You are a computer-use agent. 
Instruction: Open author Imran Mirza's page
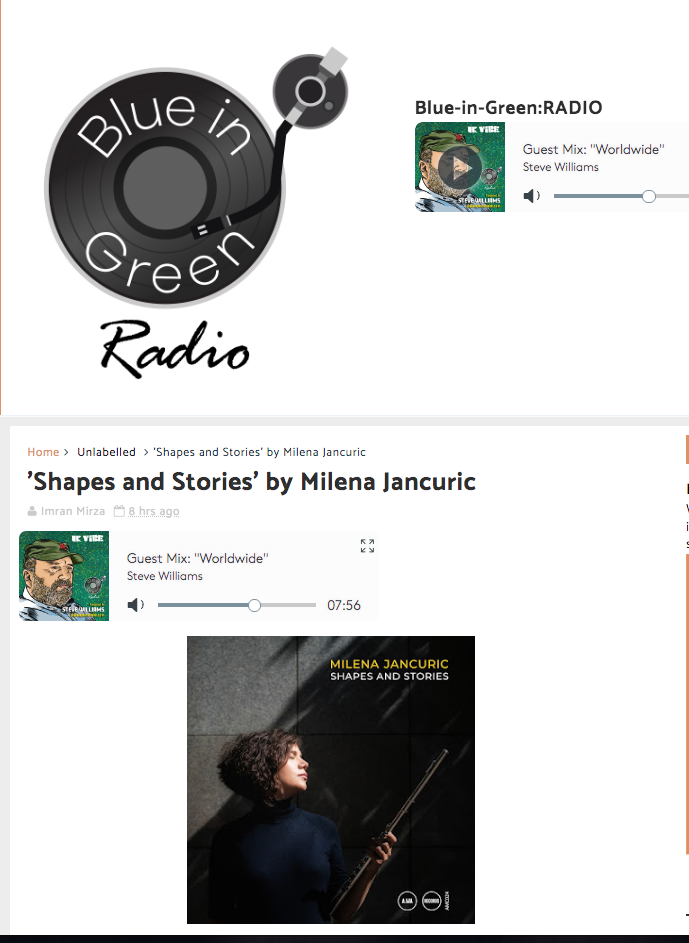pyautogui.click(x=73, y=511)
